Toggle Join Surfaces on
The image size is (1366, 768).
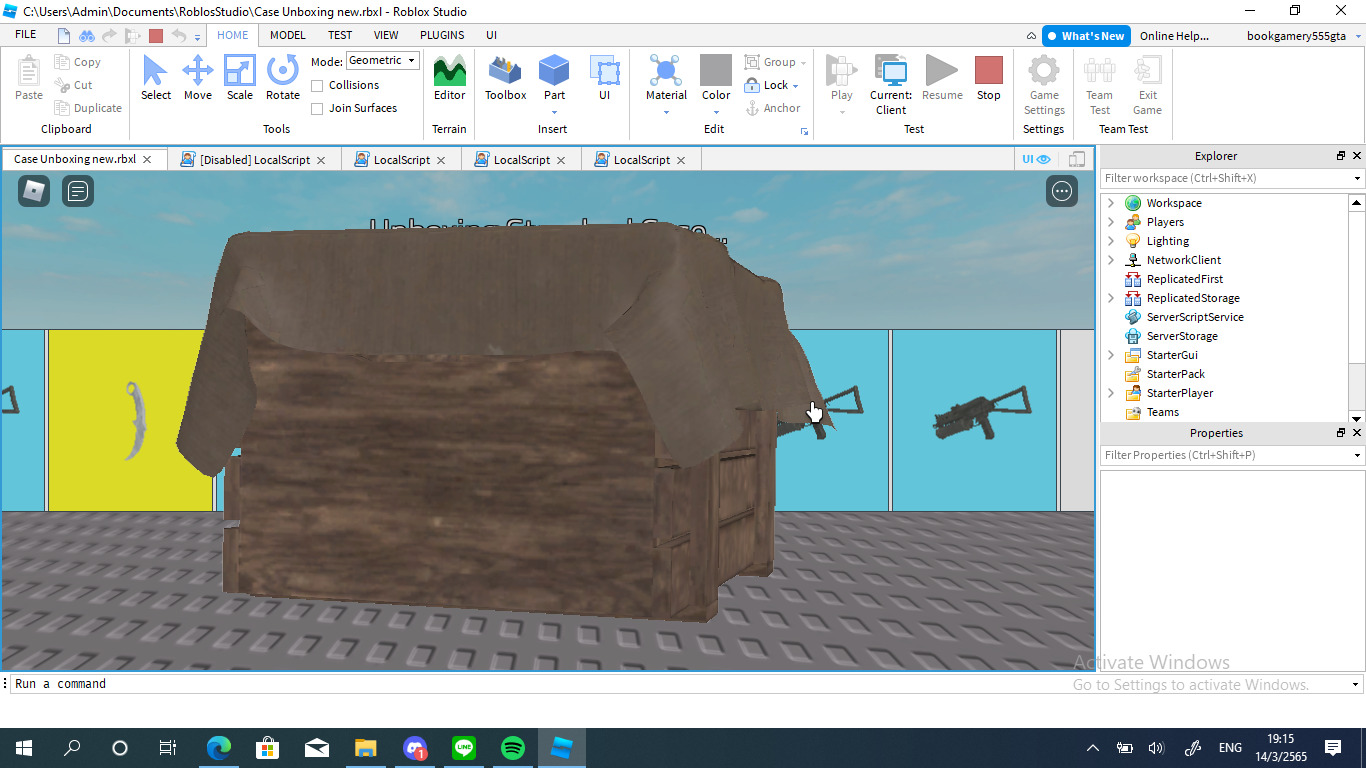click(x=317, y=108)
